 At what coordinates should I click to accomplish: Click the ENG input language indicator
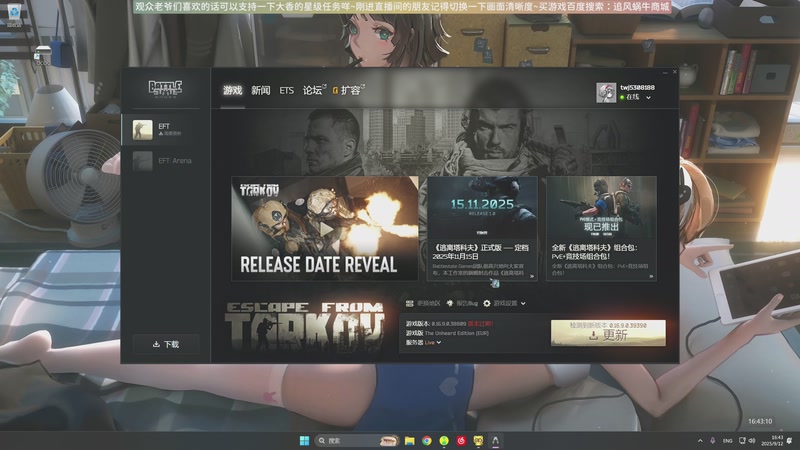click(728, 441)
